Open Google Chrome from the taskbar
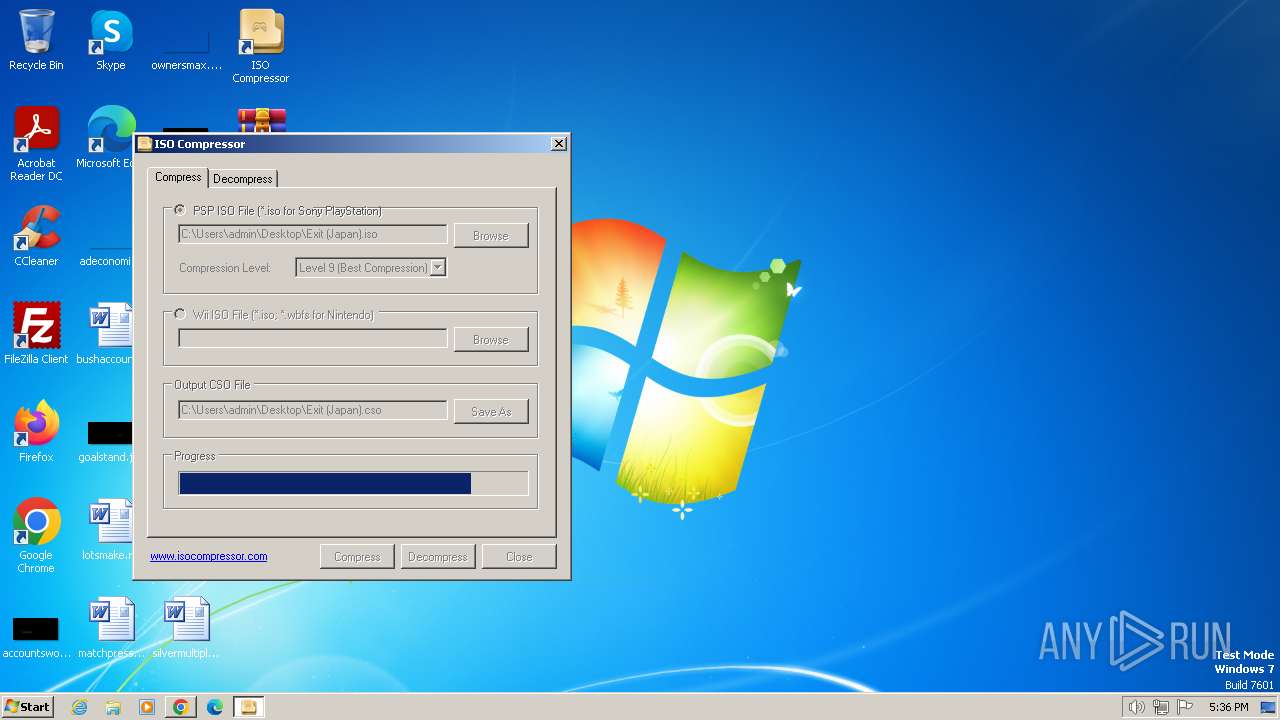Screen dimensions: 1280x720 pos(181,707)
